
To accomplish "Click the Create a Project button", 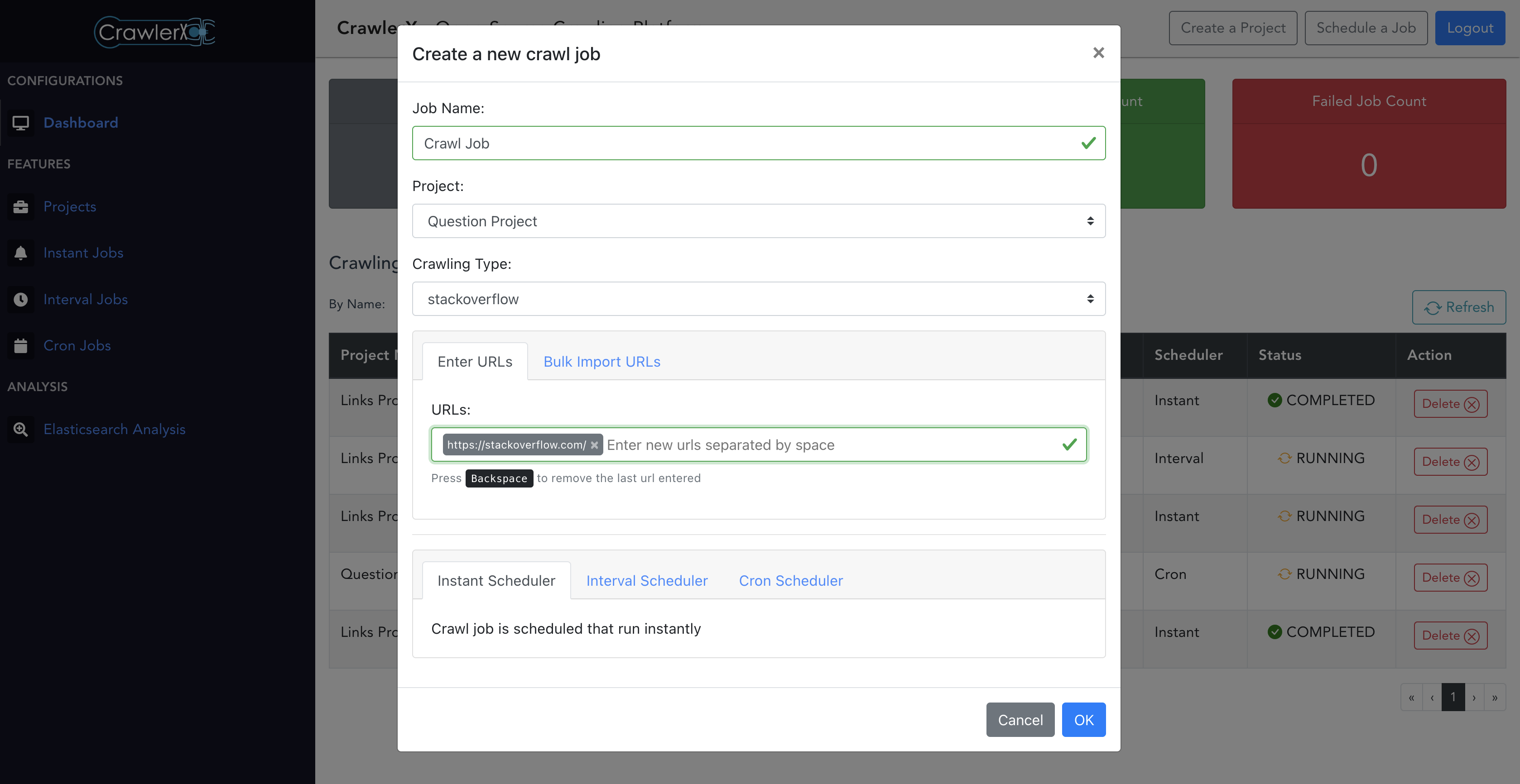I will (x=1233, y=28).
